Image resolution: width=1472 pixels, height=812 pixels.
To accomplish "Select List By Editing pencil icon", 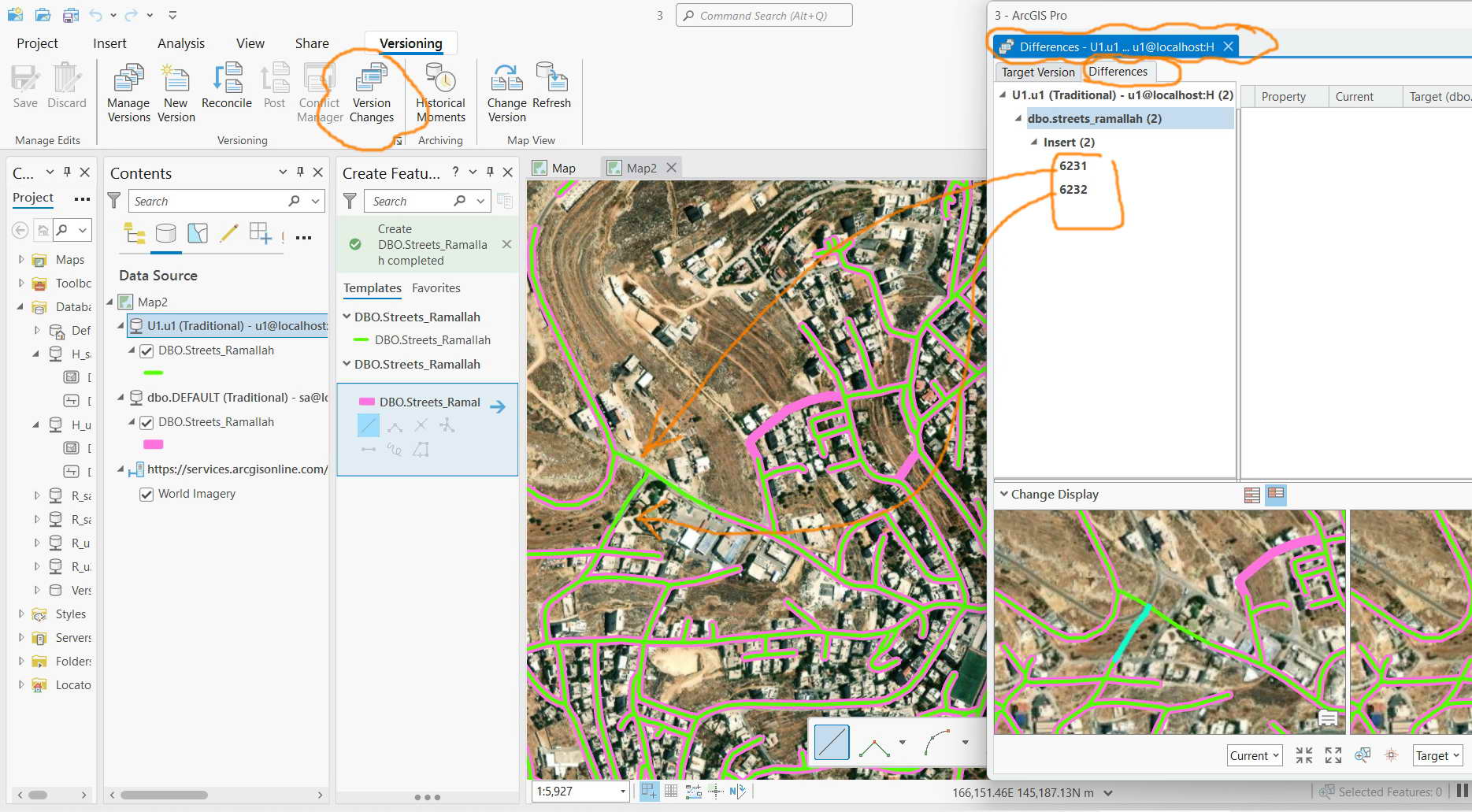I will point(228,233).
